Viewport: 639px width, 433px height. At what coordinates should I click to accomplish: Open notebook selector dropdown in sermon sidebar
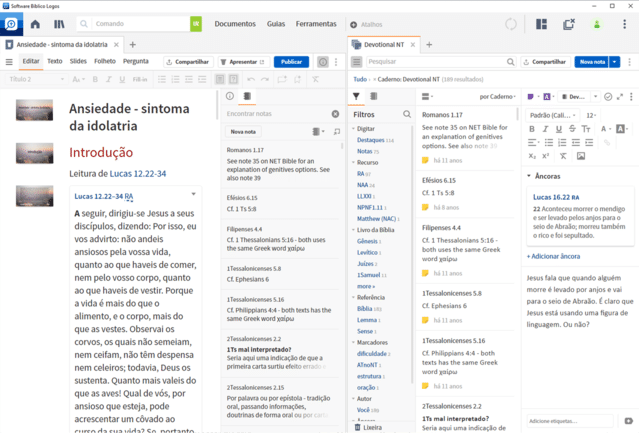pyautogui.click(x=318, y=132)
